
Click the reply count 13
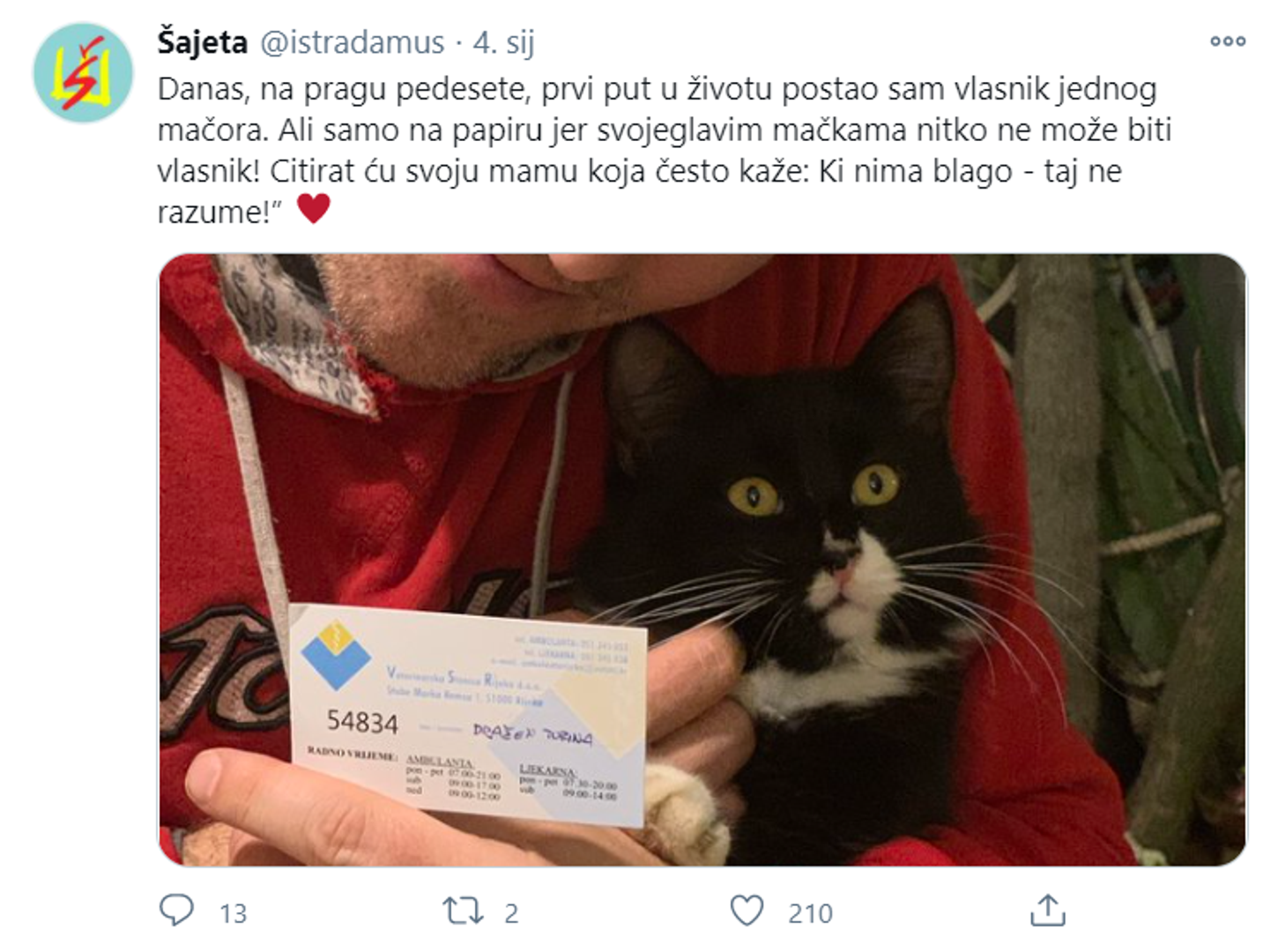pyautogui.click(x=233, y=913)
